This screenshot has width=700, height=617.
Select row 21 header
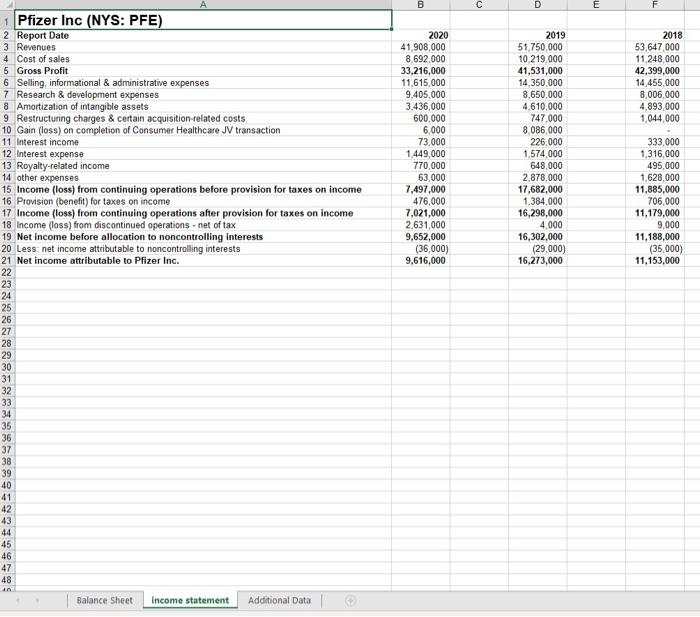tap(7, 261)
